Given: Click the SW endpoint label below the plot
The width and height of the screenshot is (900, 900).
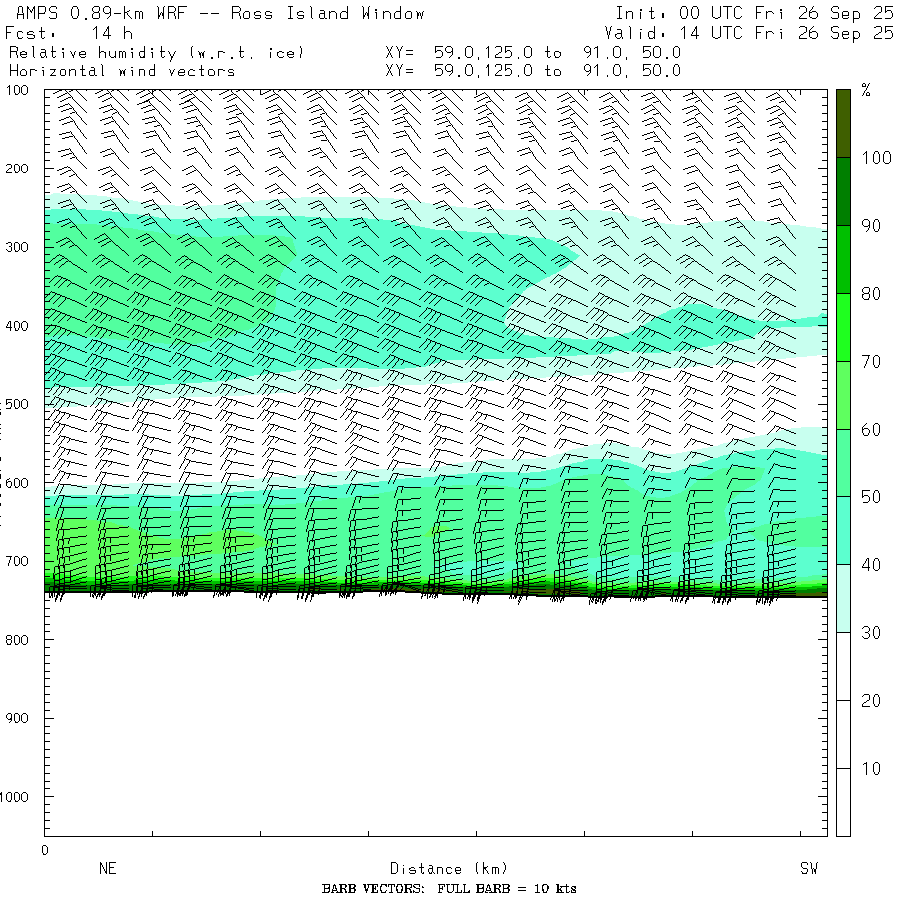Looking at the screenshot, I should pyautogui.click(x=809, y=869).
